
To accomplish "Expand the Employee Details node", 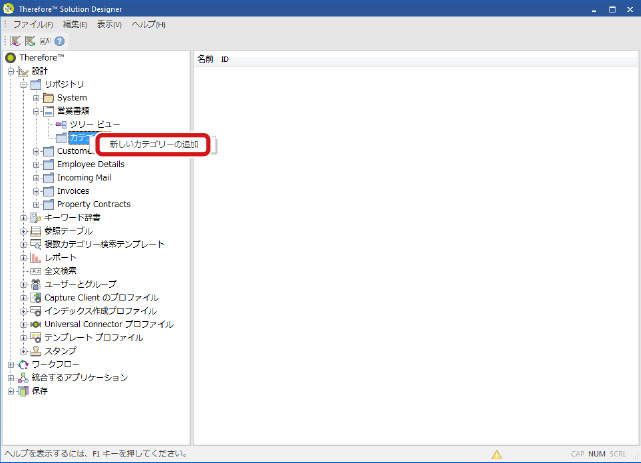I will (x=36, y=164).
